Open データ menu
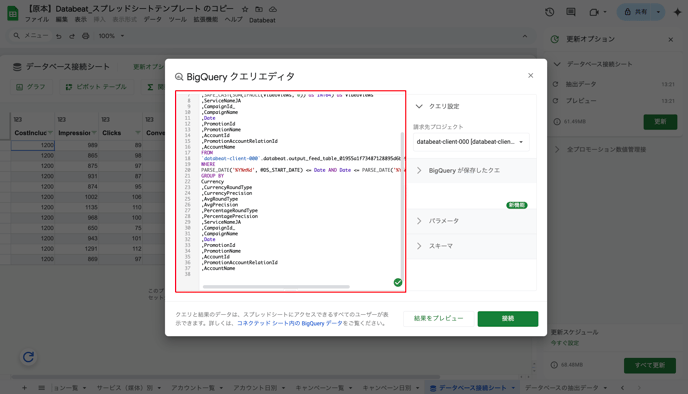Image resolution: width=688 pixels, height=394 pixels. click(x=153, y=20)
